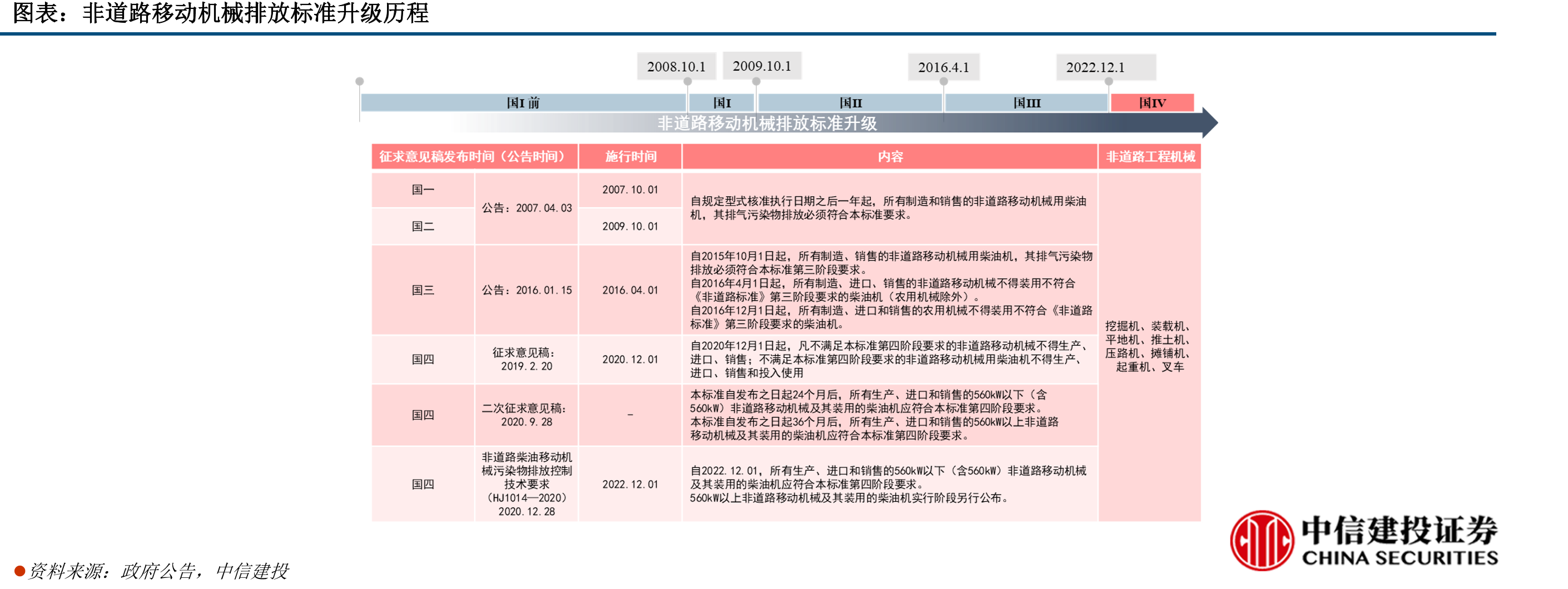The image size is (1568, 589).
Task: Click the 征求意见稿：2019.2.20 cell
Action: (527, 360)
